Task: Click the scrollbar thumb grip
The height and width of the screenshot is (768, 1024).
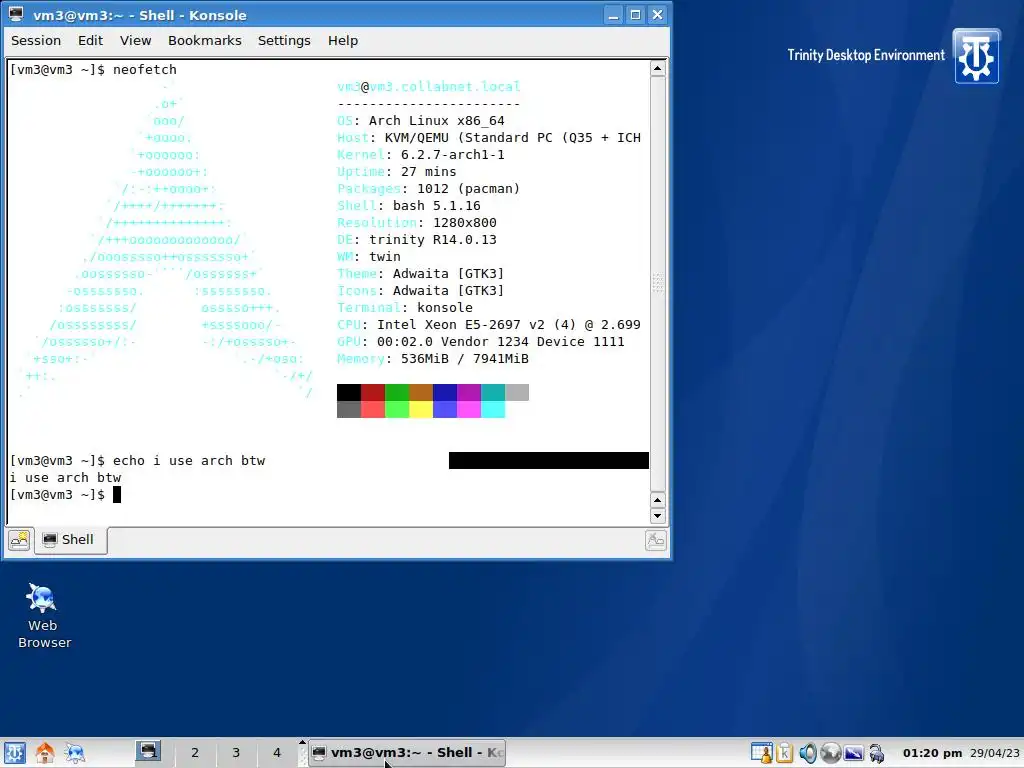Action: click(x=658, y=283)
